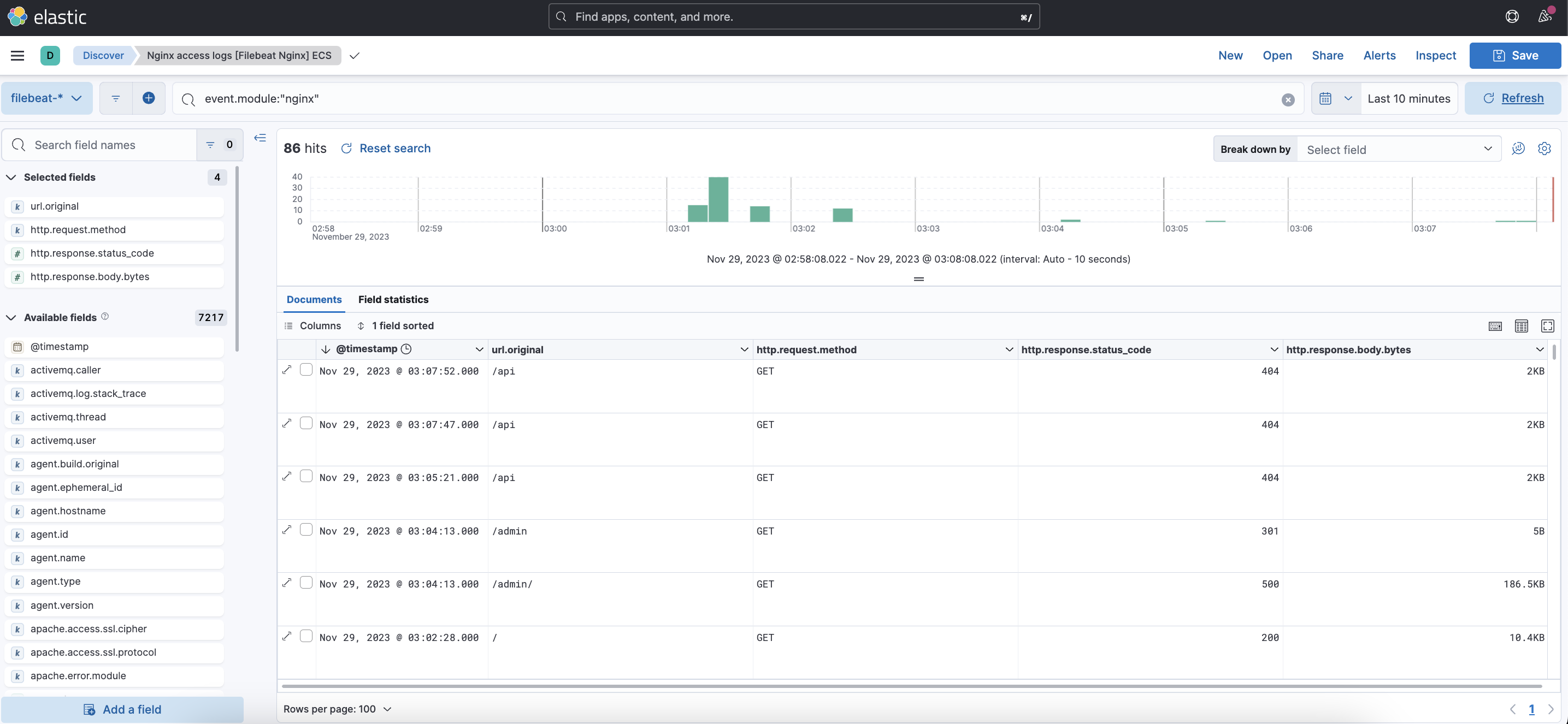Open the hamburger navigation menu
The height and width of the screenshot is (724, 1568).
click(x=17, y=55)
